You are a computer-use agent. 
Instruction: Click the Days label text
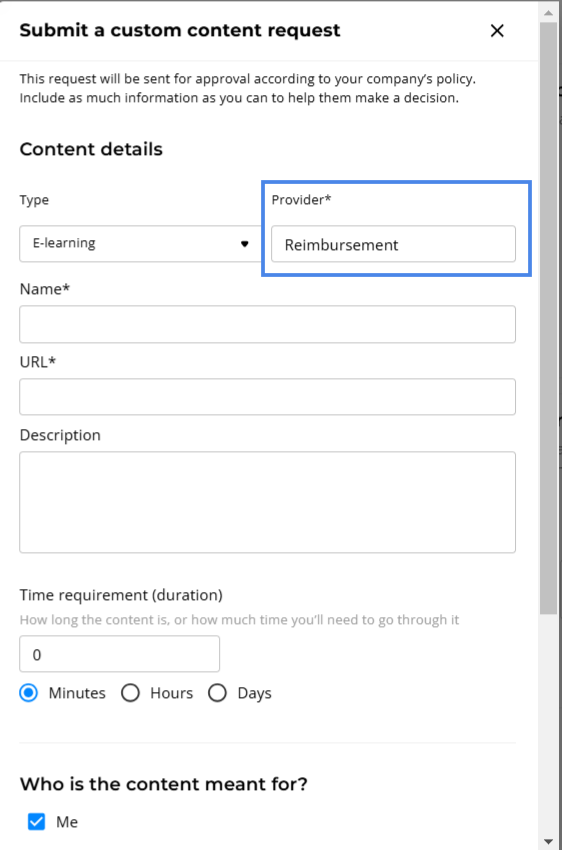point(254,693)
